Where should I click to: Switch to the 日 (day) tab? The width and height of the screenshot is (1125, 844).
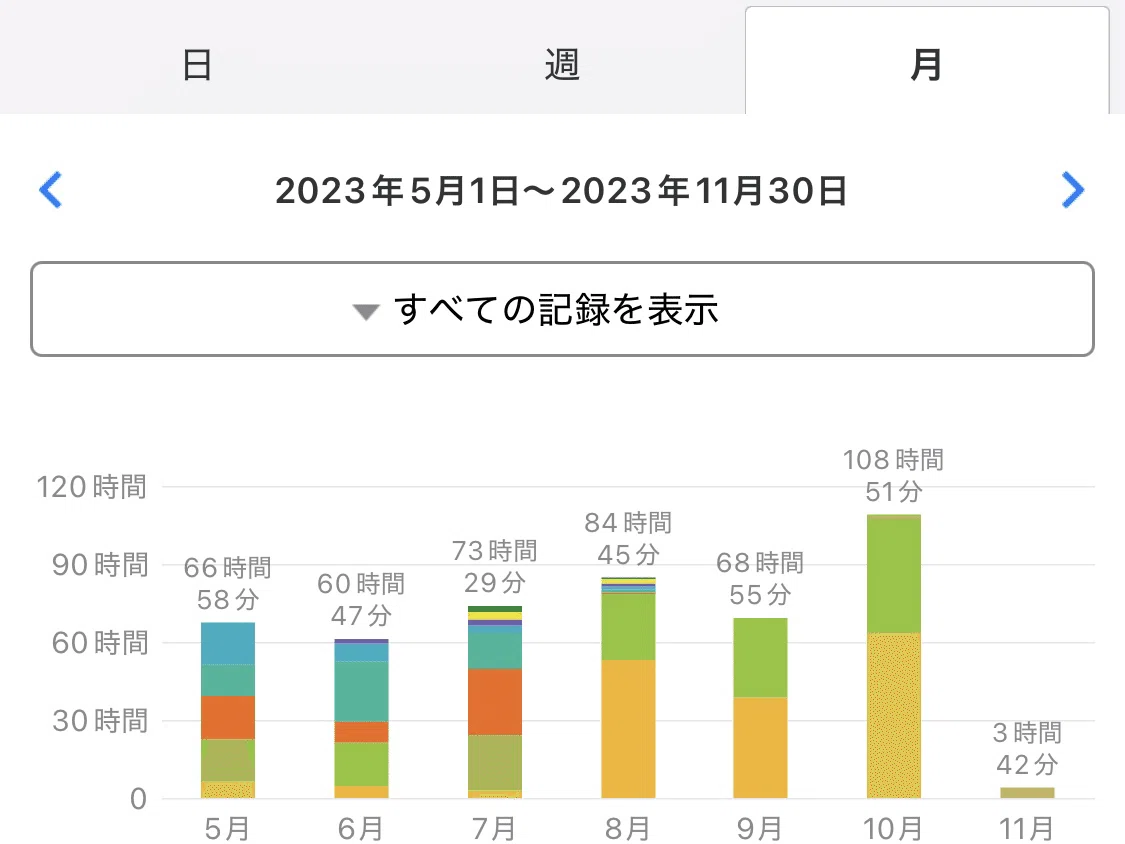(x=197, y=65)
